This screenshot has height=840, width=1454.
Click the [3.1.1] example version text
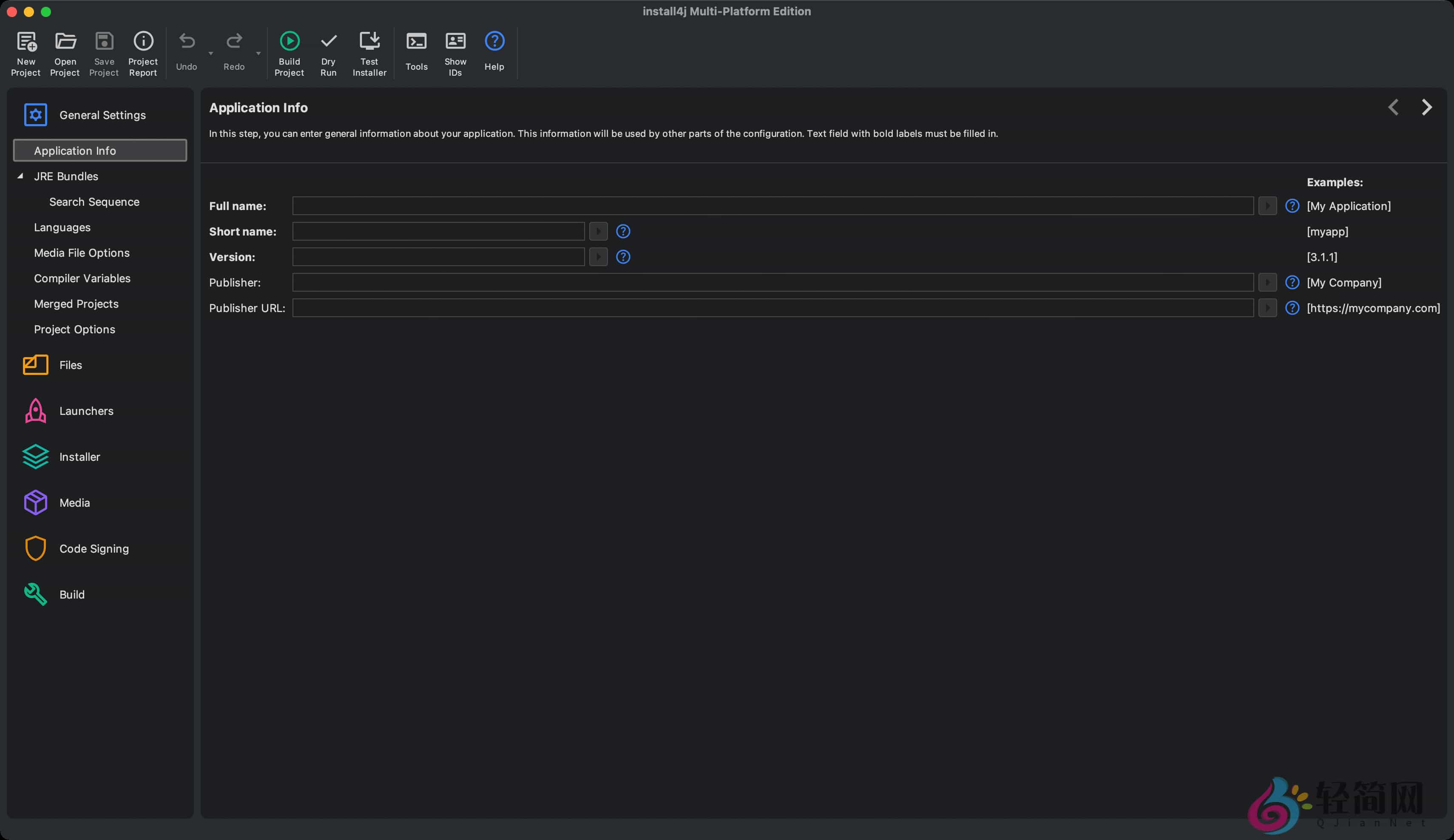click(1321, 257)
